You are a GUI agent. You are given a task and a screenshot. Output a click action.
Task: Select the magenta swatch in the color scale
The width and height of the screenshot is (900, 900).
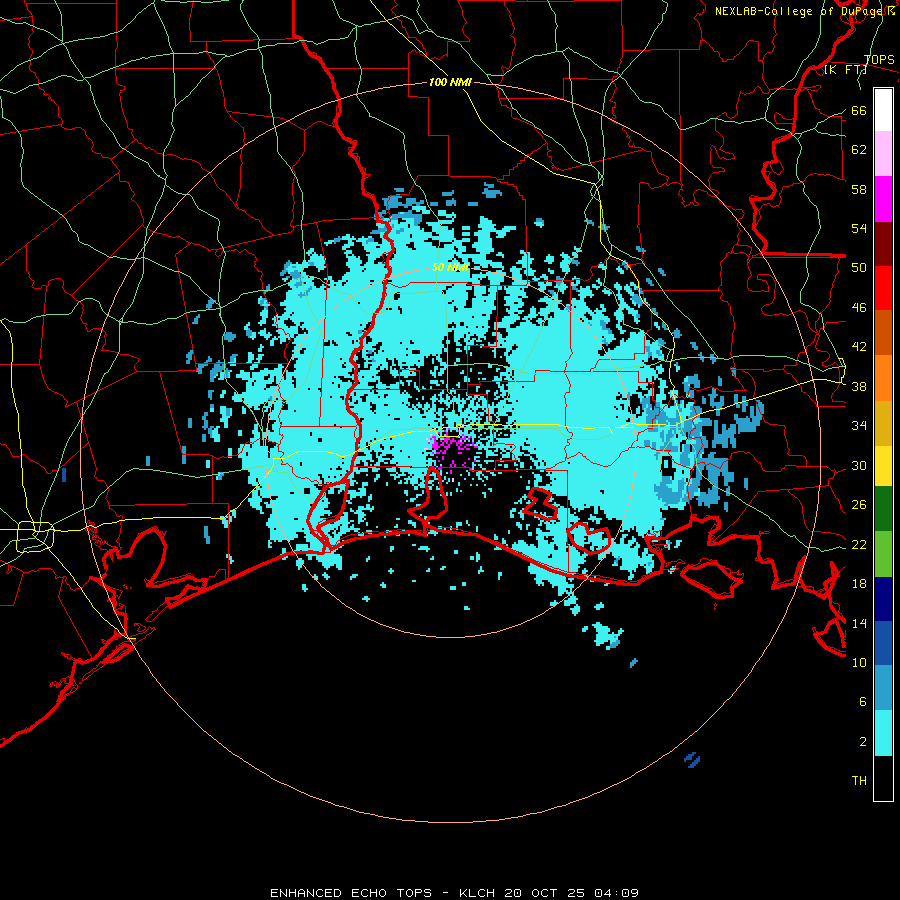883,199
